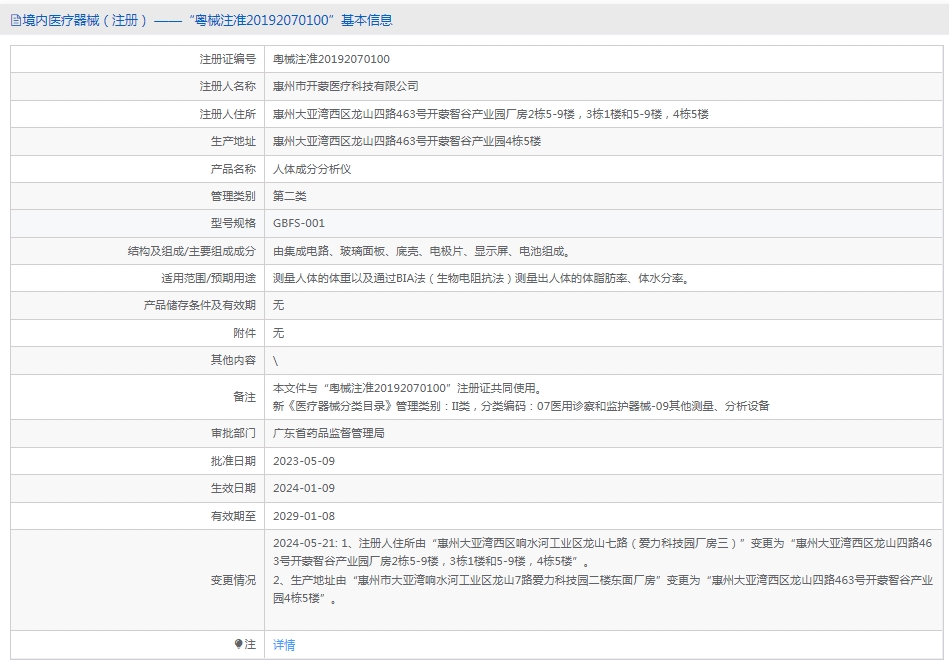This screenshot has width=949, height=666.
Task: Click the effective date 2024-01-09
Action: click(x=304, y=488)
